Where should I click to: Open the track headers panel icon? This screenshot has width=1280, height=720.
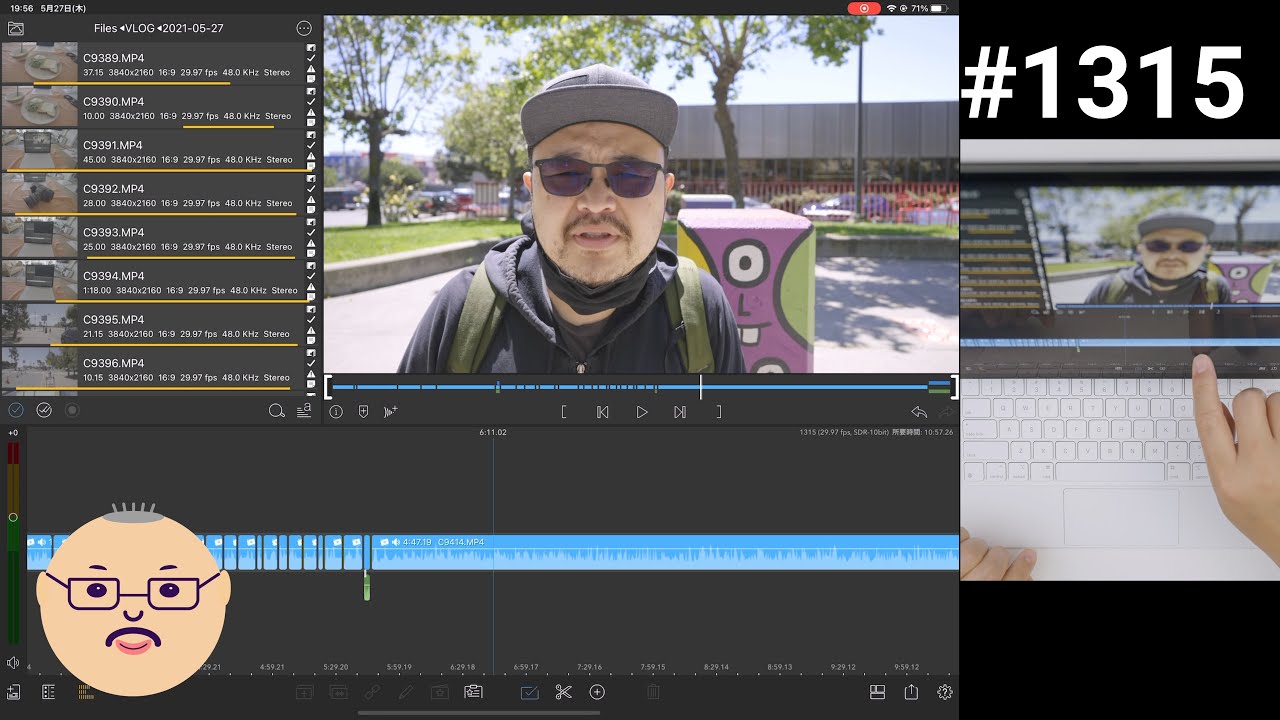tap(48, 691)
